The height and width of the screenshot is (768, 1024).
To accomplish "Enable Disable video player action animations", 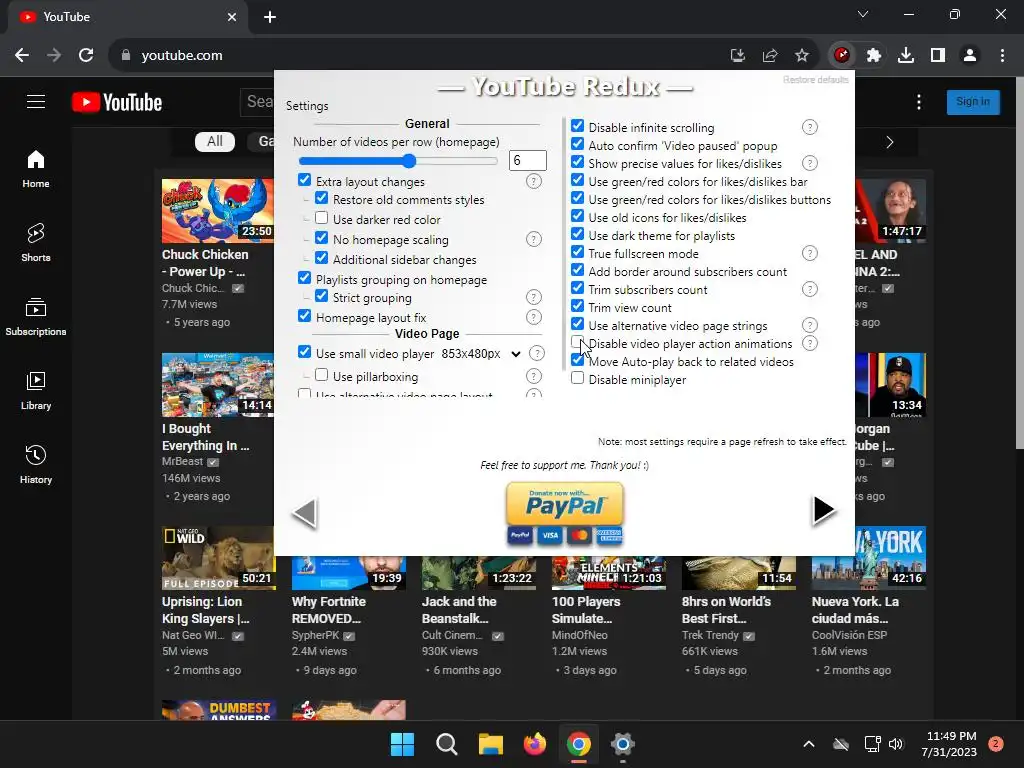I will tap(577, 342).
